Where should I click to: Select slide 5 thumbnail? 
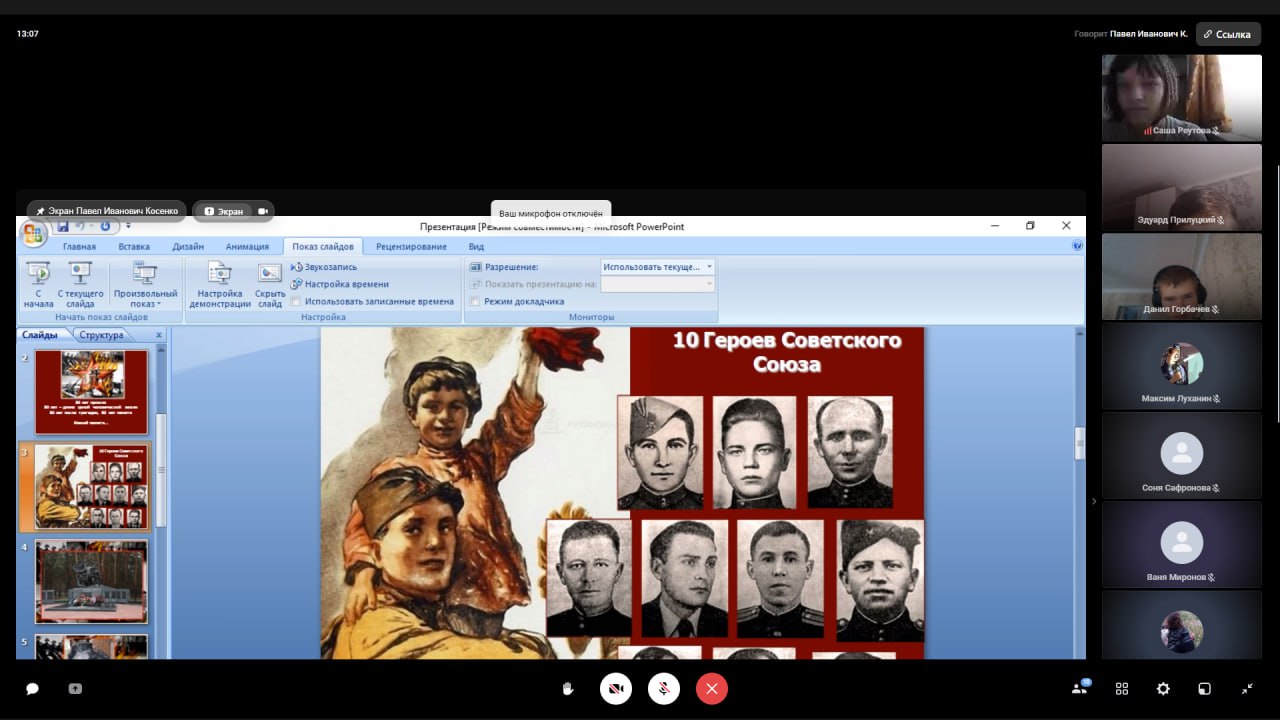point(91,646)
